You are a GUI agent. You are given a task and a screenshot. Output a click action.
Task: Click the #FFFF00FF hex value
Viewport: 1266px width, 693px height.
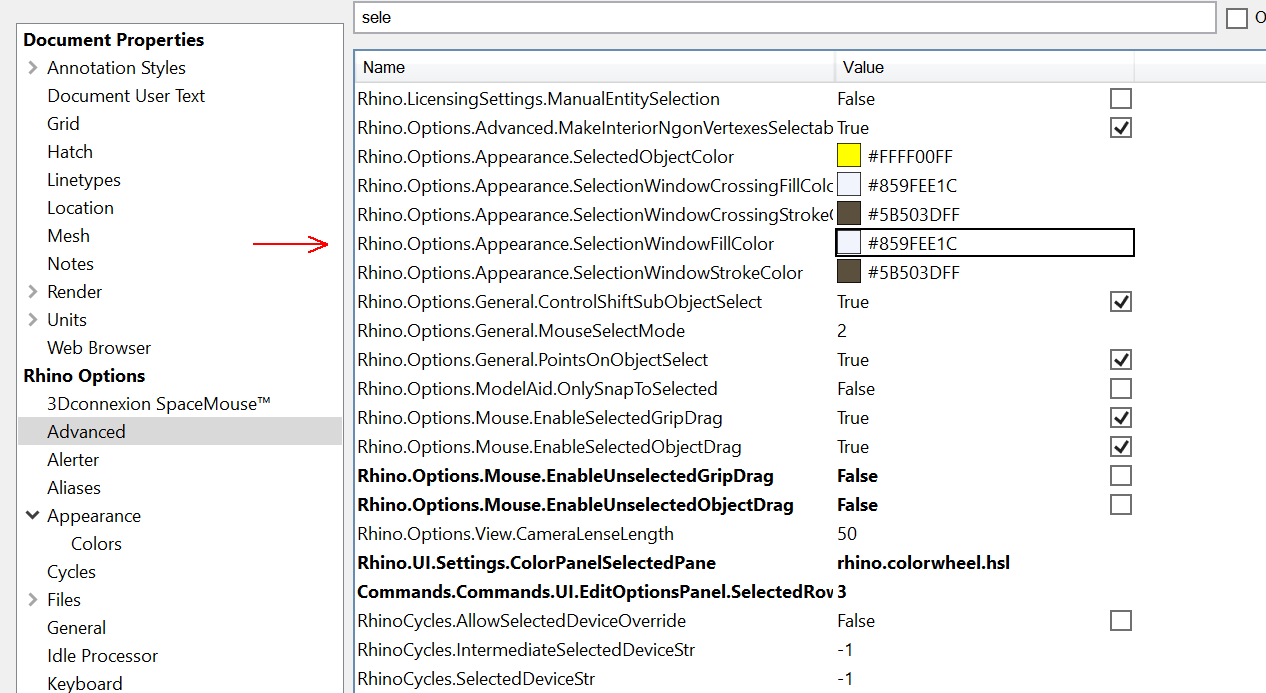click(x=910, y=156)
